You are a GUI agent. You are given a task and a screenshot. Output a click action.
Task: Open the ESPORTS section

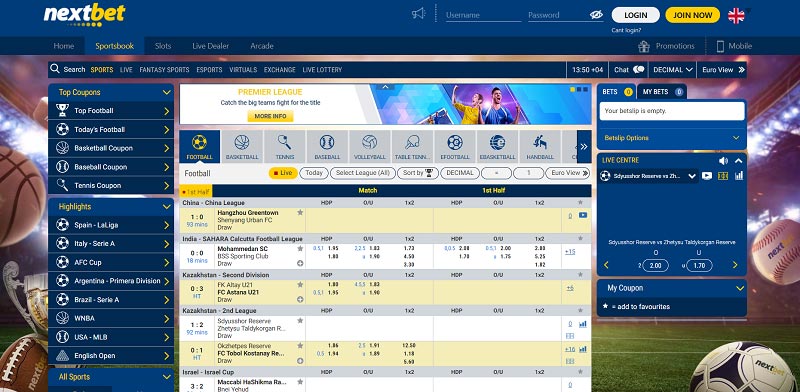tap(209, 69)
